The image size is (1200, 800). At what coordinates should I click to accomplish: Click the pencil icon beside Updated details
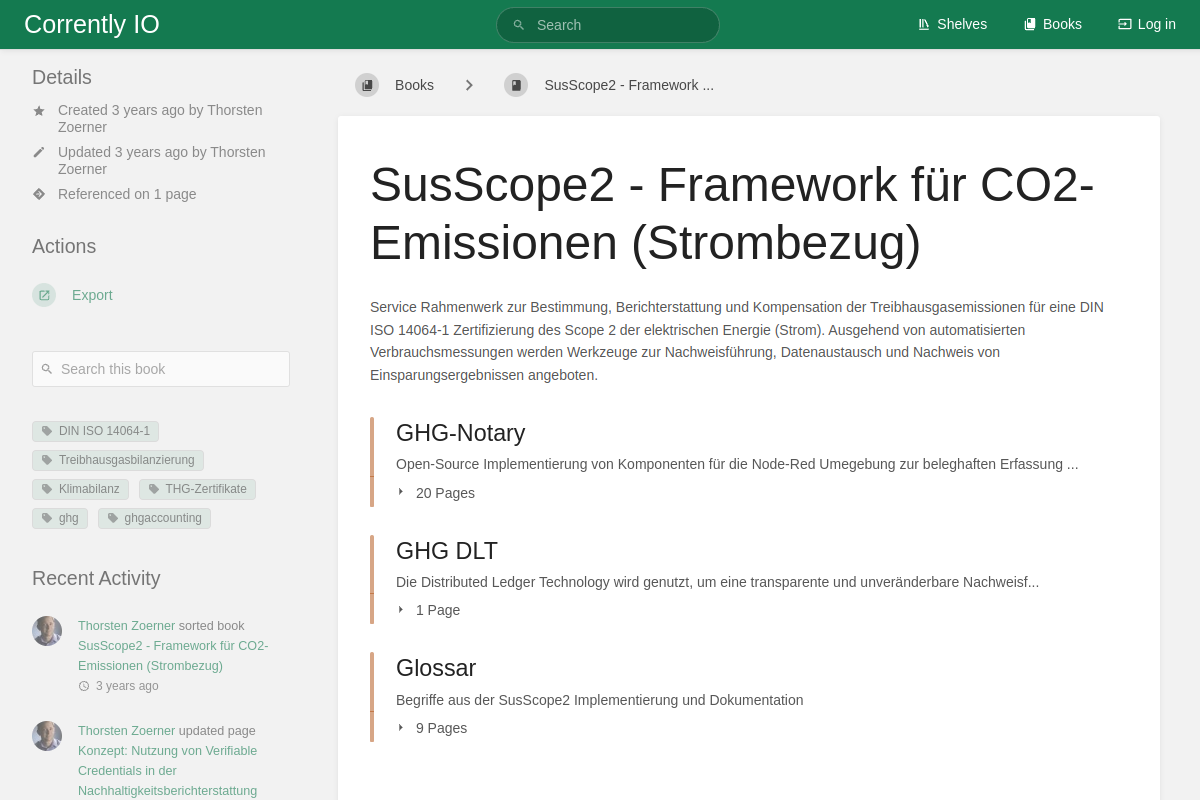(39, 152)
